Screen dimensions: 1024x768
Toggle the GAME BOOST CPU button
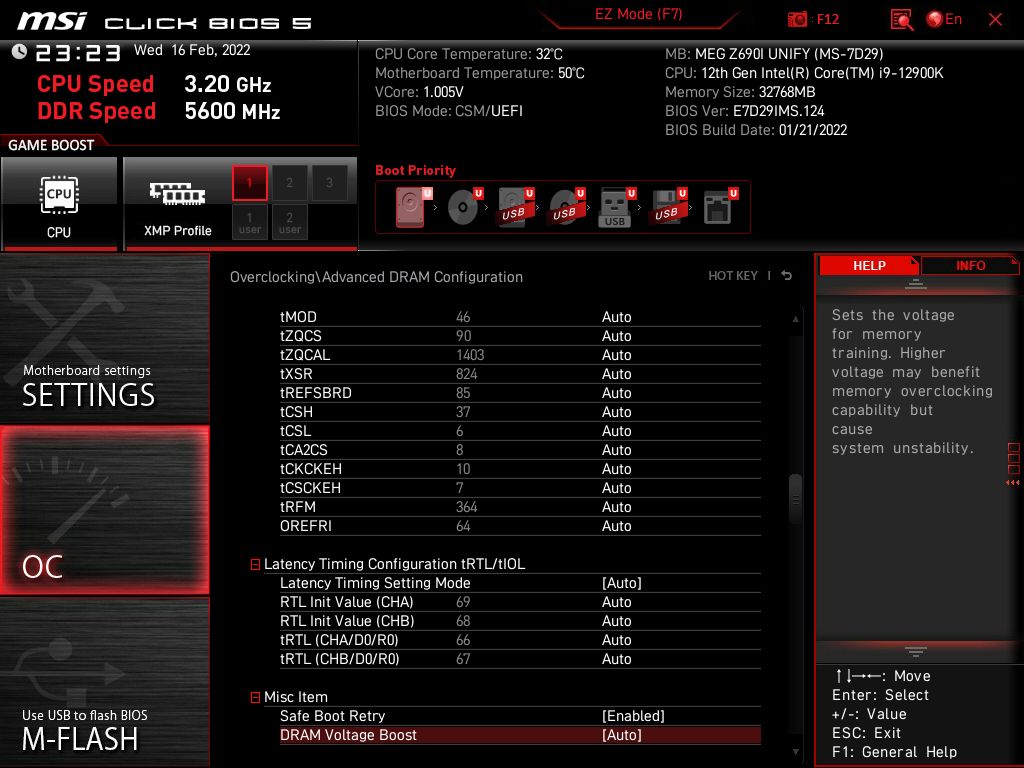[59, 204]
